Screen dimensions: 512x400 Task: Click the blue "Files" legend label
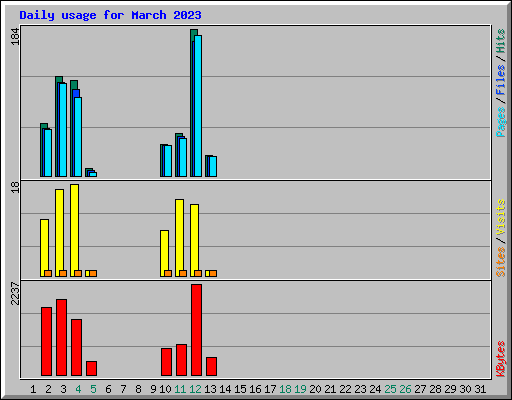click(501, 80)
